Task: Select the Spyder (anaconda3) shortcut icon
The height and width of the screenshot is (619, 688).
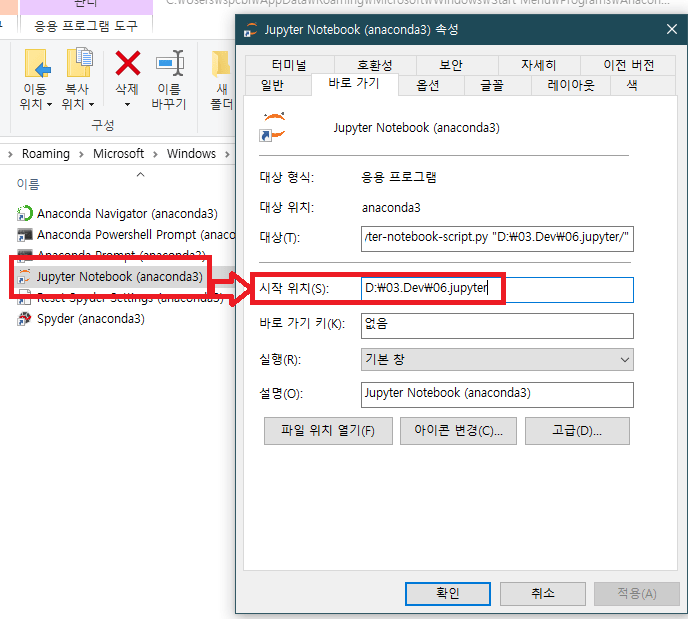Action: pos(24,319)
